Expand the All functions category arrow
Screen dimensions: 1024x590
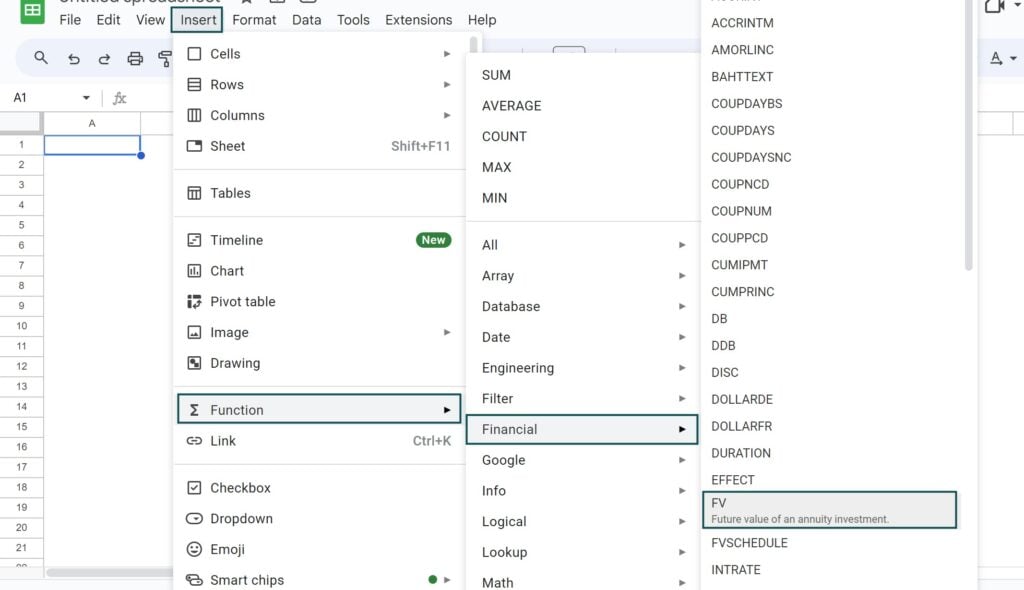[x=682, y=244]
